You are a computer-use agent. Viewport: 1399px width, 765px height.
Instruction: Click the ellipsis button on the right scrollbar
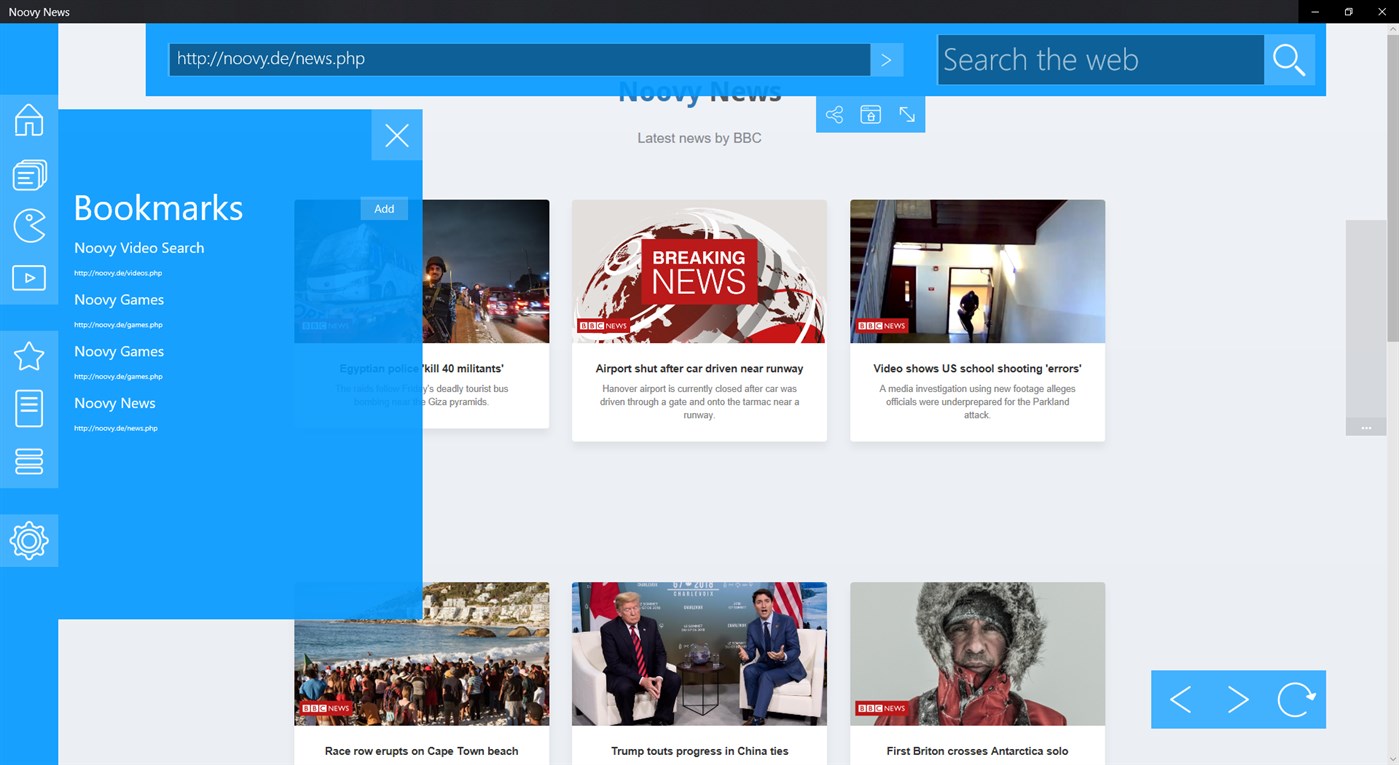pyautogui.click(x=1366, y=427)
